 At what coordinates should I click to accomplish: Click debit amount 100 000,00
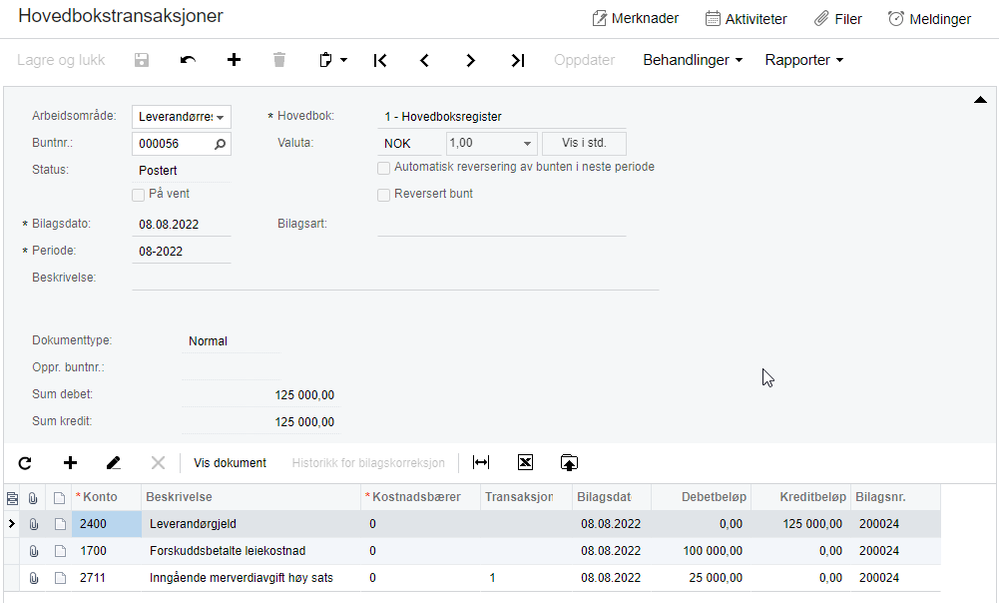pyautogui.click(x=712, y=551)
